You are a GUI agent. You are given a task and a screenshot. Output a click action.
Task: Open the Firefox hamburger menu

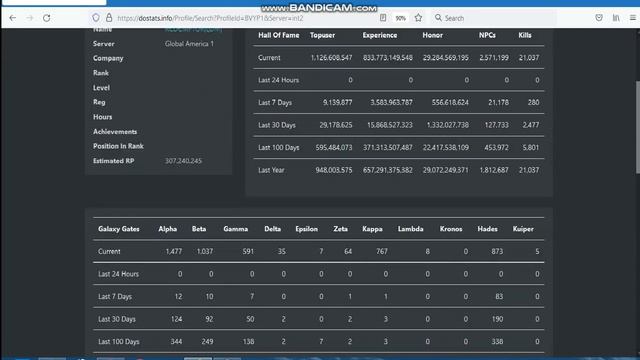point(633,18)
